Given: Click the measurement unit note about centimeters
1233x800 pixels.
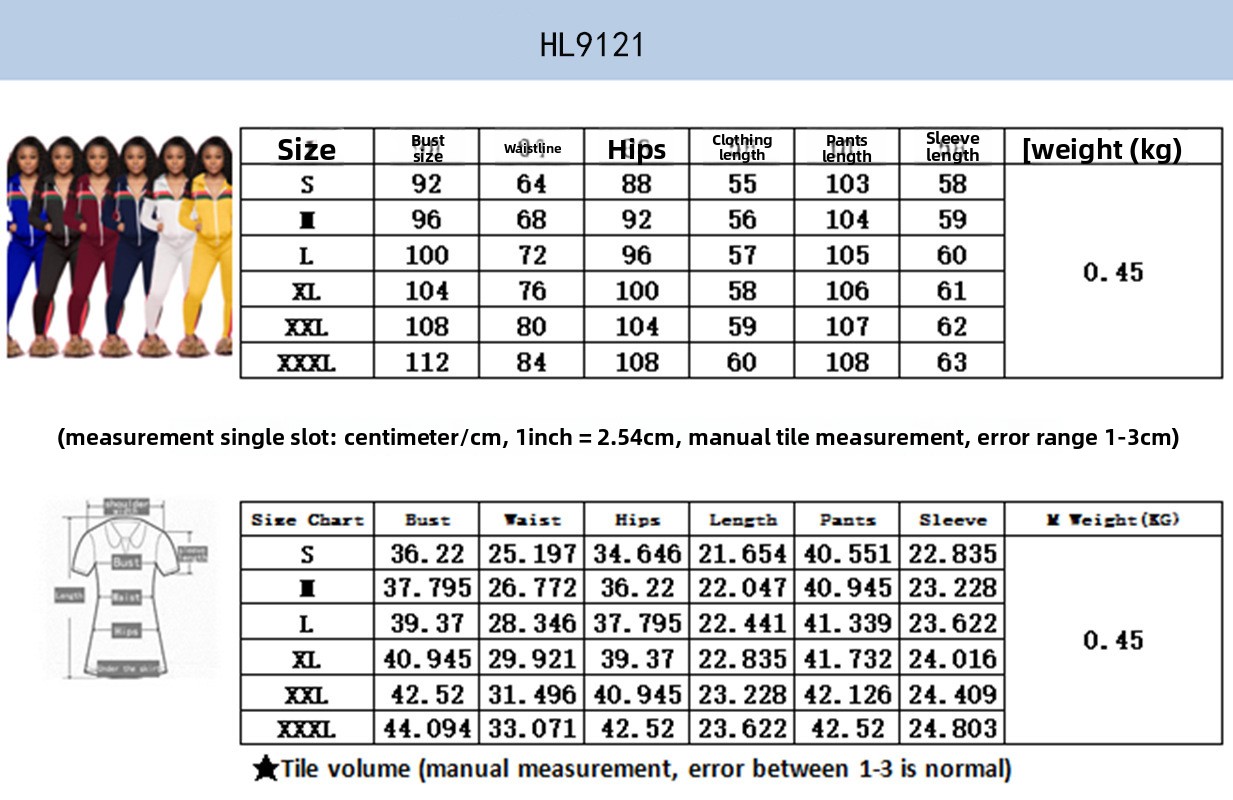Looking at the screenshot, I should [618, 438].
